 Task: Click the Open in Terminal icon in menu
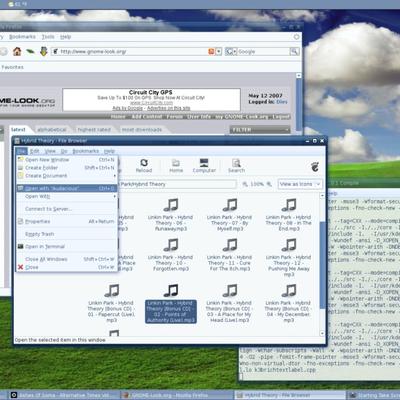click(x=21, y=246)
